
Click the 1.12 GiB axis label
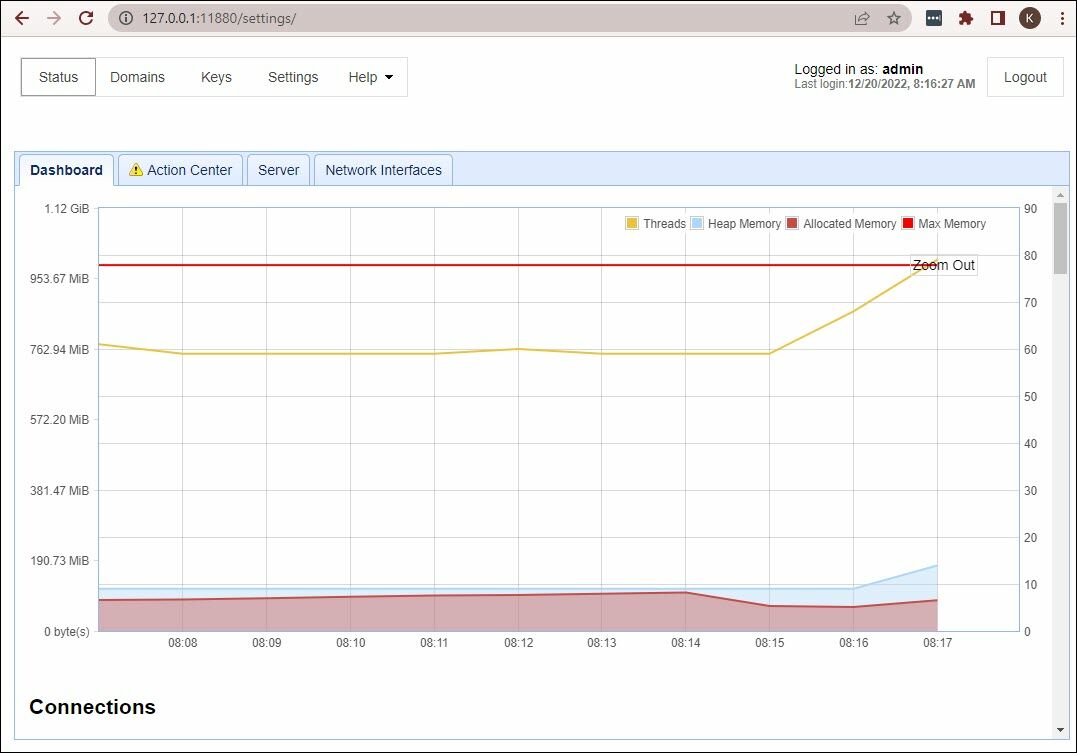click(67, 208)
